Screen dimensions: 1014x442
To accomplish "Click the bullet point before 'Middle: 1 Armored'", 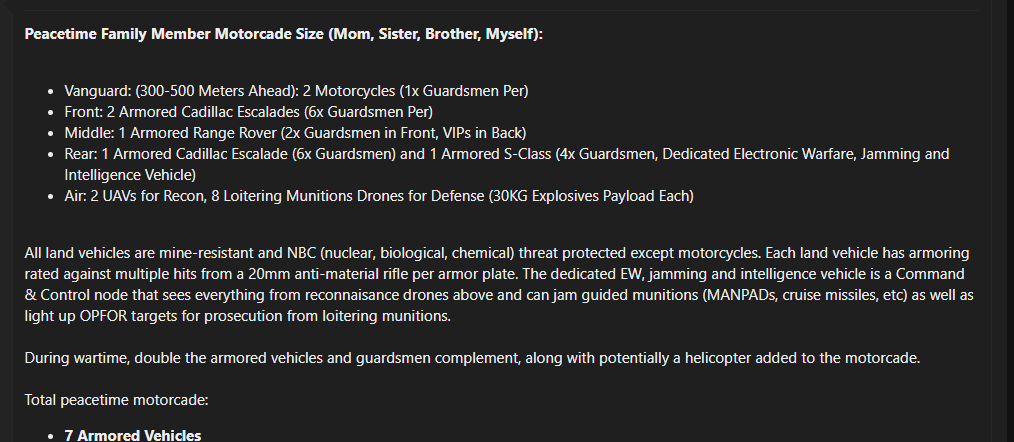I will point(52,133).
